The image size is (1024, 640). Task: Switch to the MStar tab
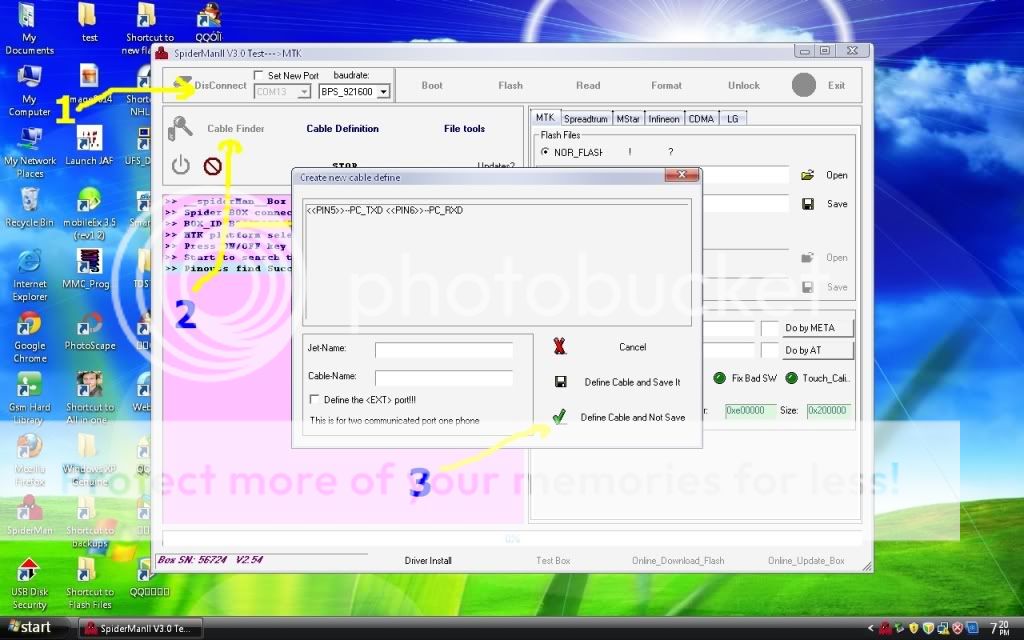click(628, 119)
